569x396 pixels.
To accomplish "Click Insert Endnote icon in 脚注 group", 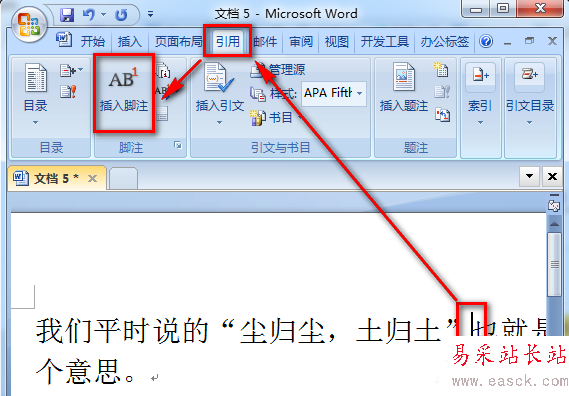I will [163, 71].
